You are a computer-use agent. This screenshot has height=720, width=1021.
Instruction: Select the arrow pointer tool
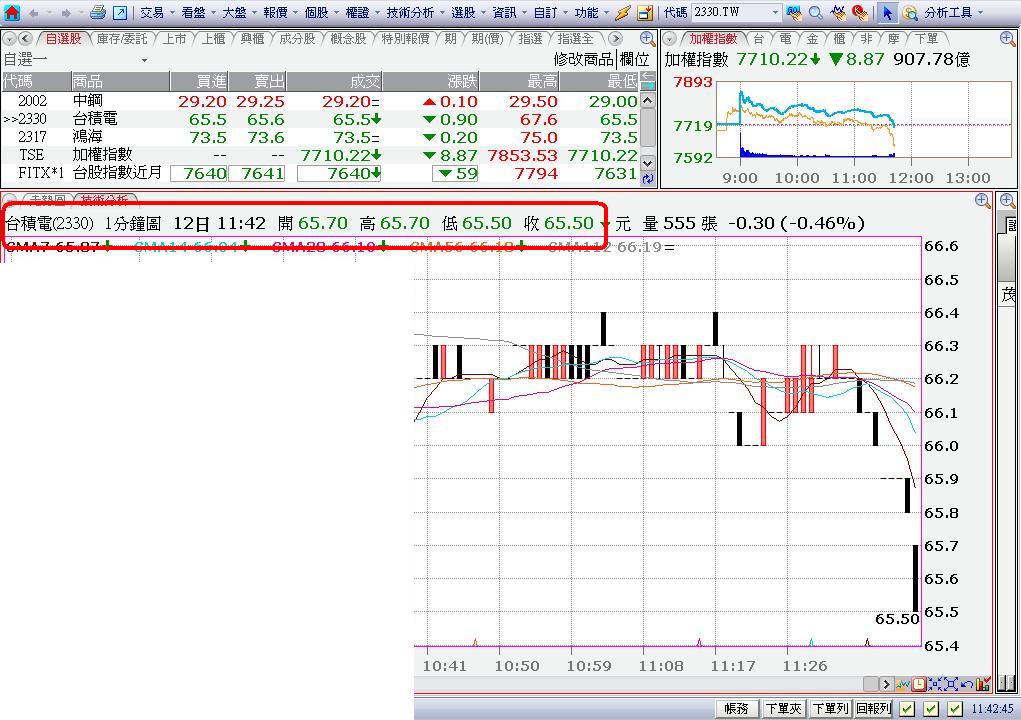point(886,12)
